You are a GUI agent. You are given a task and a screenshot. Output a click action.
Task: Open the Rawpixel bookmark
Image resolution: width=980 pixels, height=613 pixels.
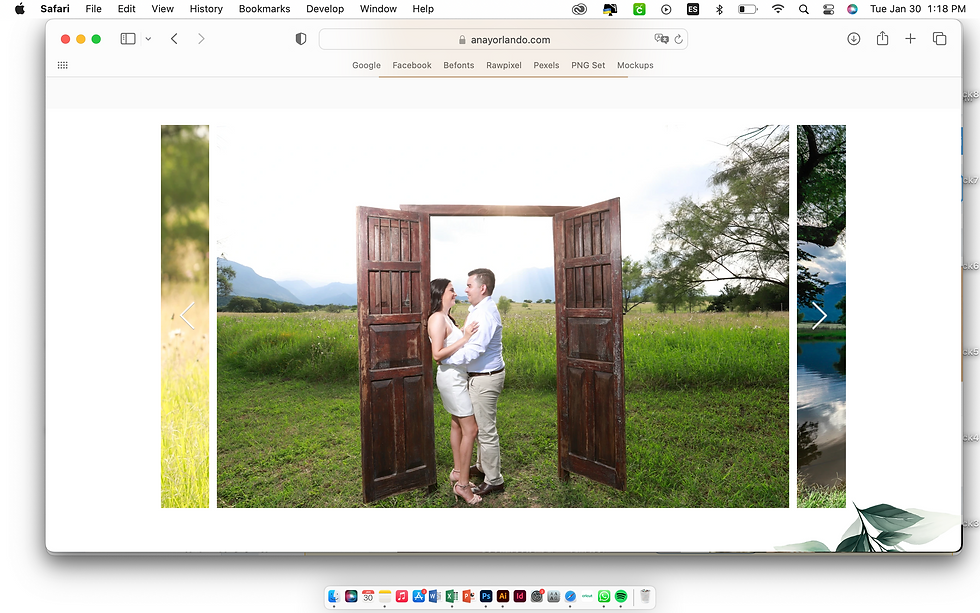pos(504,65)
